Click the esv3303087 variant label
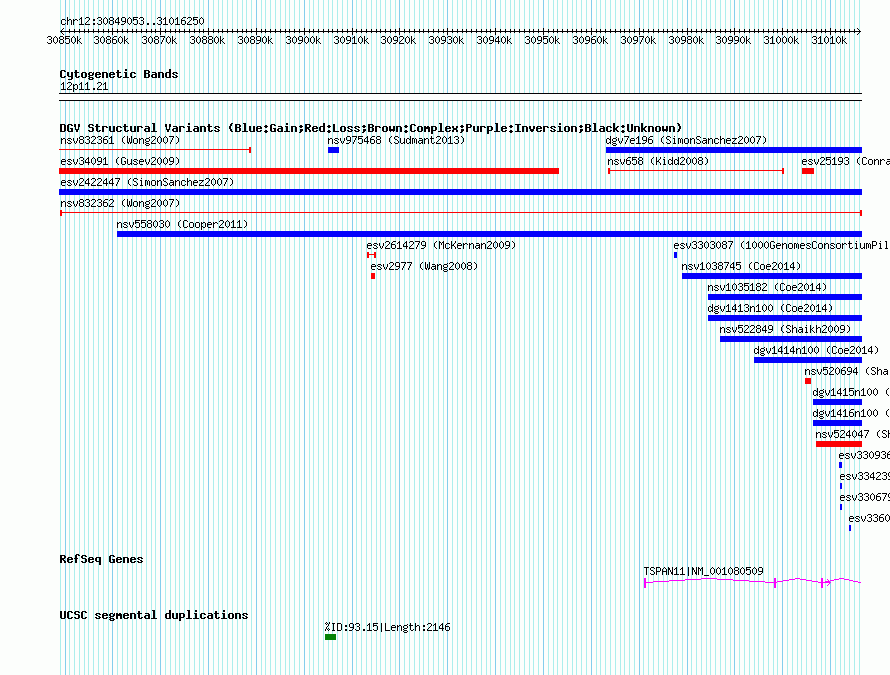This screenshot has height=675, width=890. pos(781,245)
